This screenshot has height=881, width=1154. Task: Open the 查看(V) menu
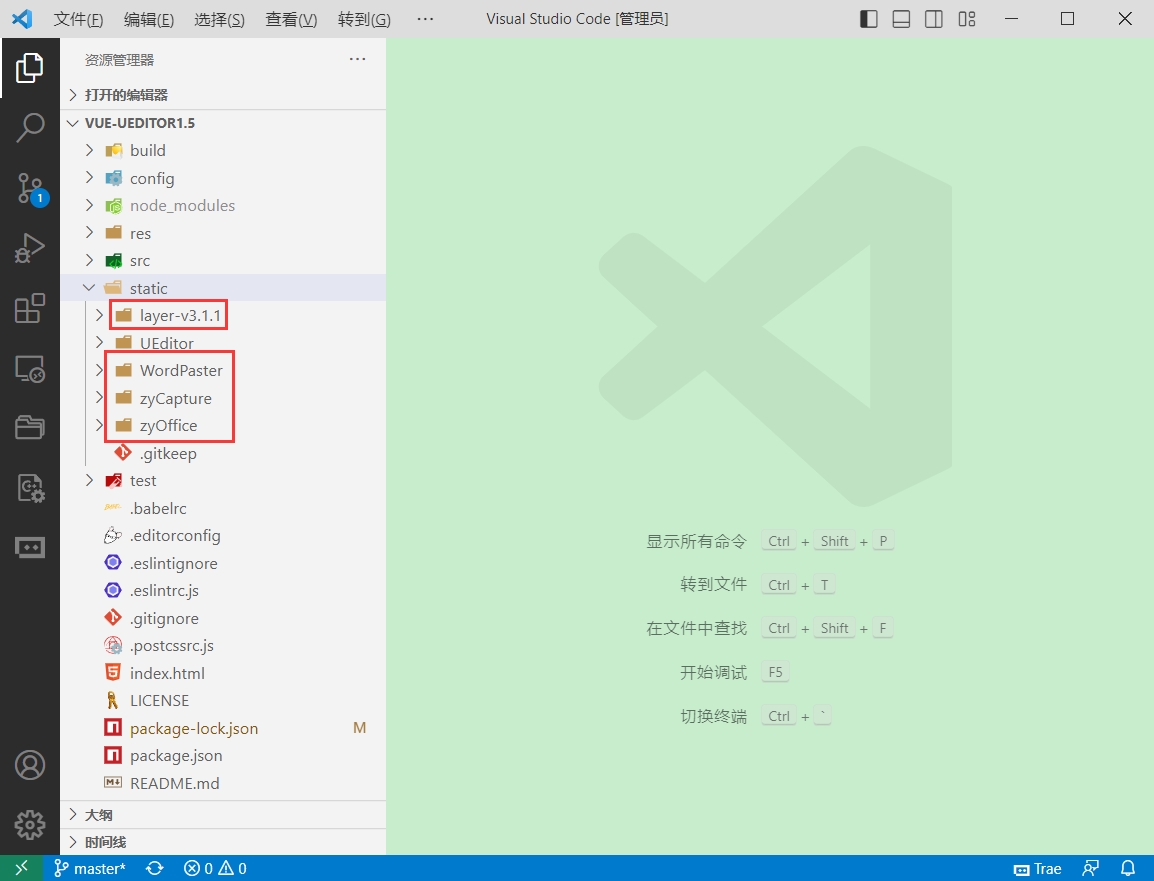tap(291, 19)
